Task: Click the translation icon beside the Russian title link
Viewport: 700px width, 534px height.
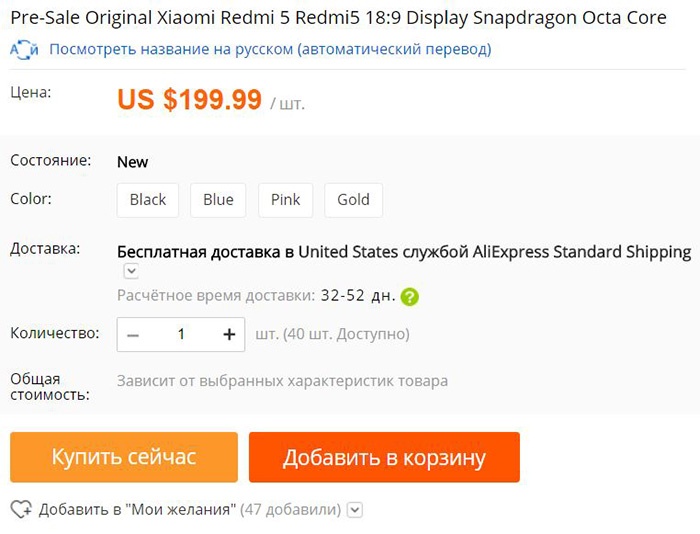Action: tap(24, 49)
